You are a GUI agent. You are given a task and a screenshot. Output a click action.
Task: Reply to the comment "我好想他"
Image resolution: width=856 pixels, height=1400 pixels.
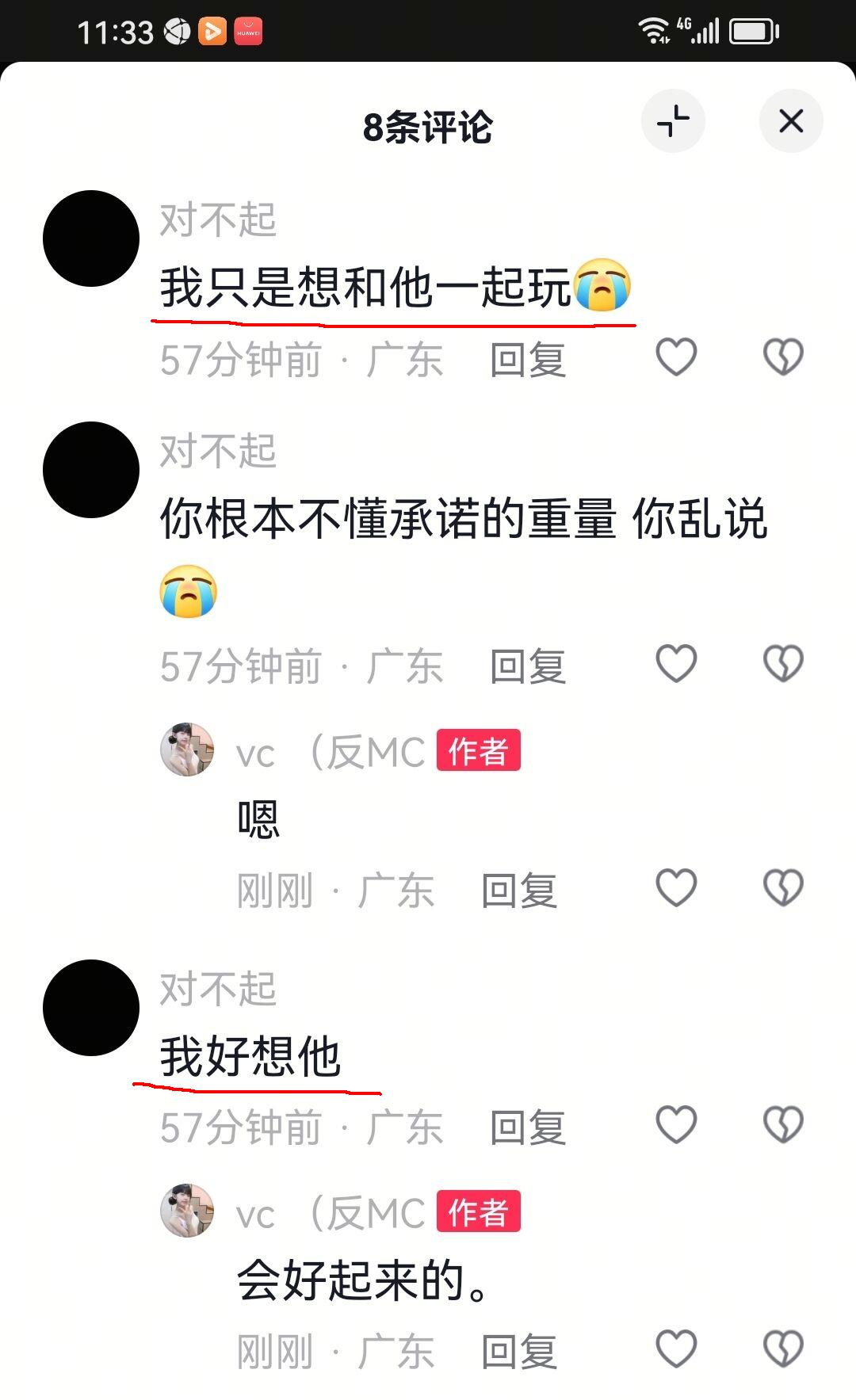[528, 1127]
